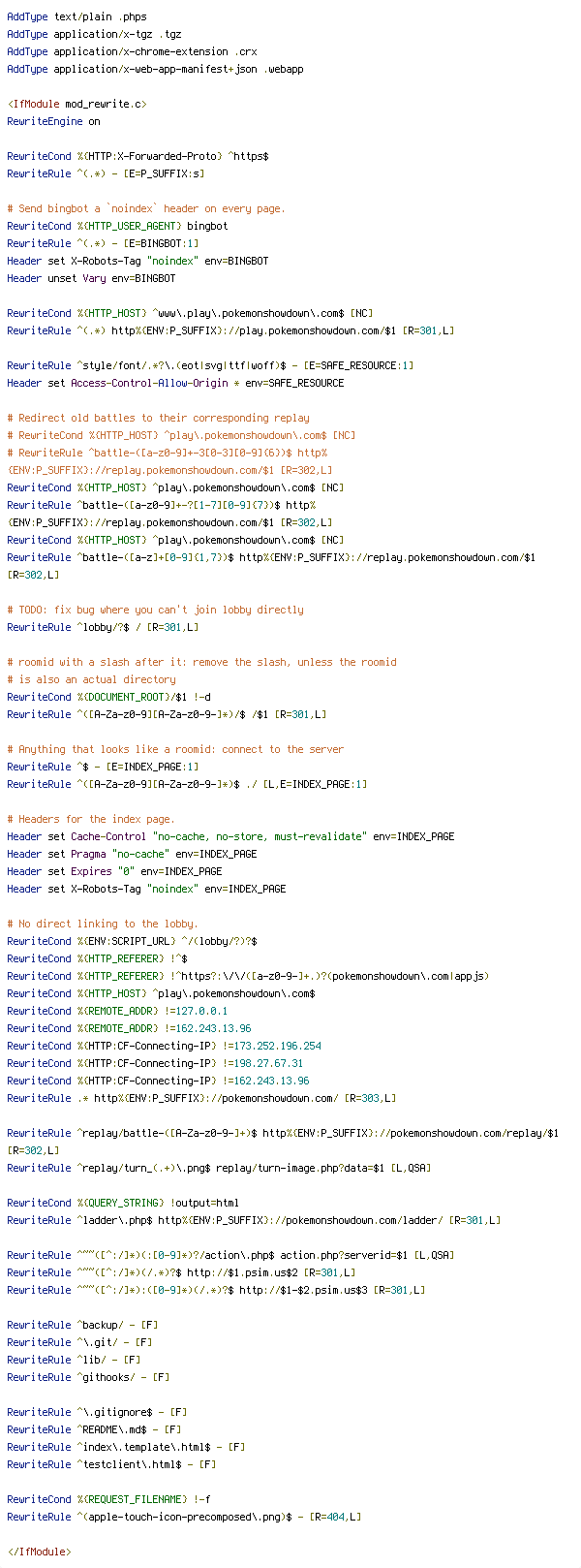
Task: Click the REMOTE_ADDR '162.243.13.96' condition
Action: point(129,1028)
